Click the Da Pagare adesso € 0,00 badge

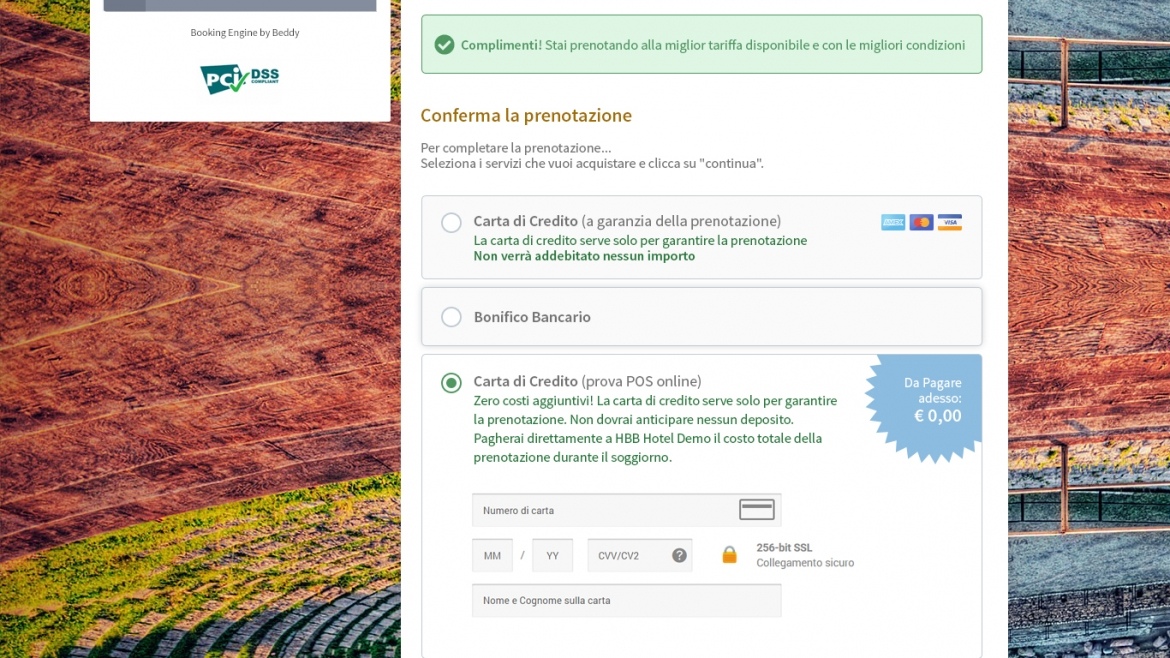(x=925, y=407)
